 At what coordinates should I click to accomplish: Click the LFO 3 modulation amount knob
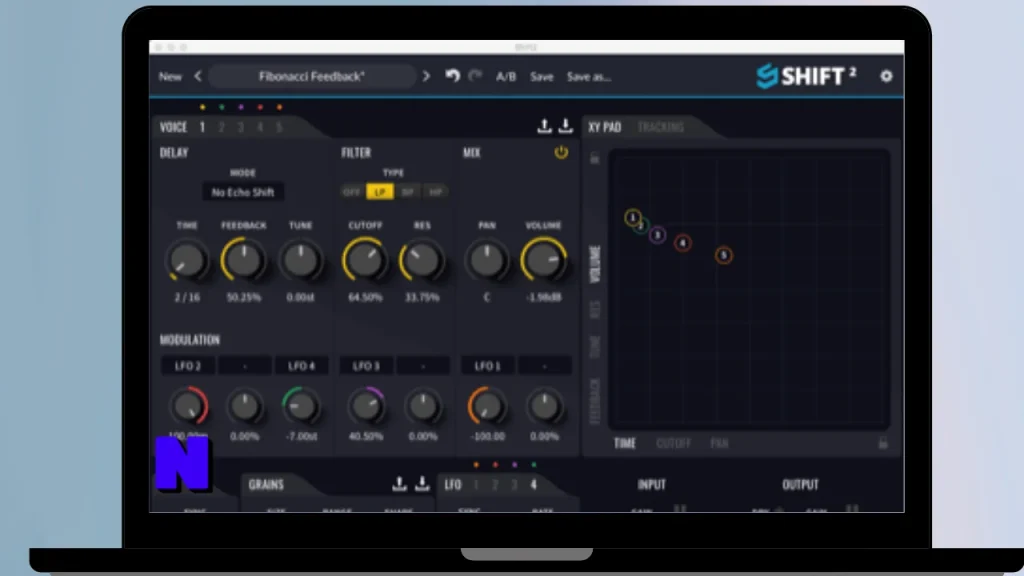[366, 406]
